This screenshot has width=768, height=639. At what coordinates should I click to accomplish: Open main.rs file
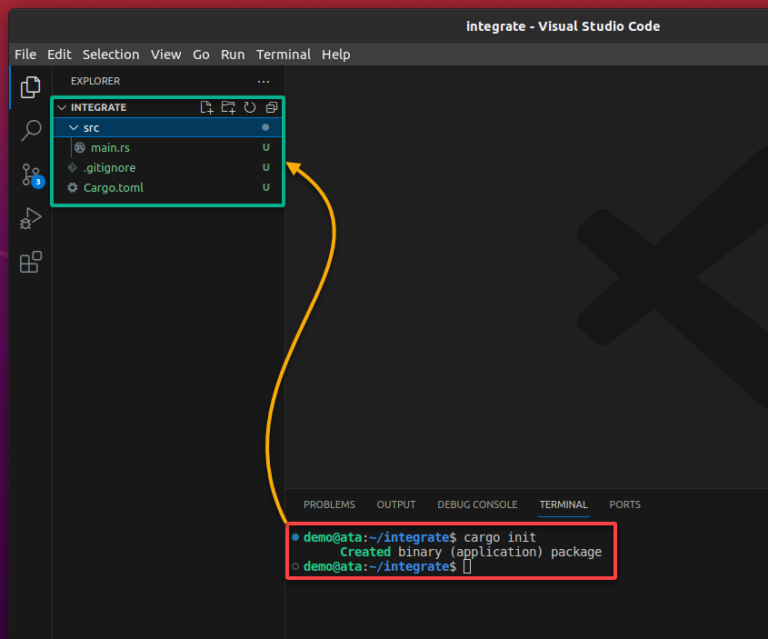tap(110, 148)
